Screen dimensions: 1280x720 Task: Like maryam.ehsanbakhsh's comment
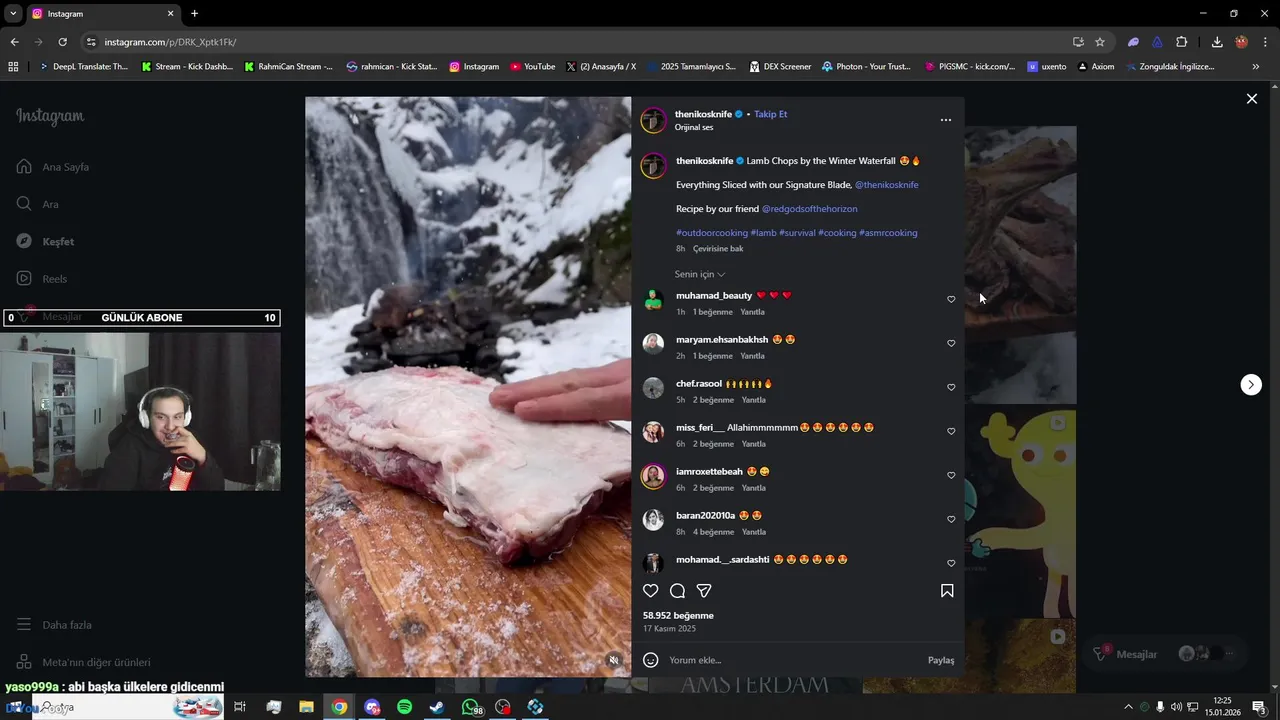(x=951, y=343)
